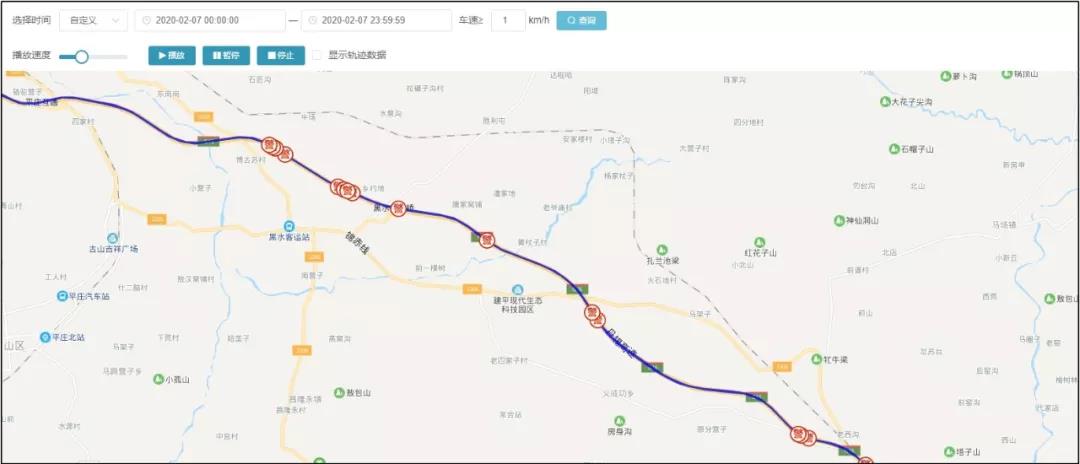Image resolution: width=1080 pixels, height=464 pixels.
Task: Click the 扎兰池梁 green mountain marker
Action: click(662, 249)
